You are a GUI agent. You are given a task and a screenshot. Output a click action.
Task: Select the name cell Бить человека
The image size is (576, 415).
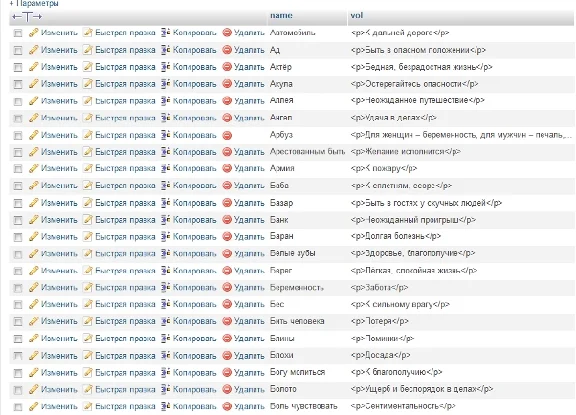tap(297, 321)
